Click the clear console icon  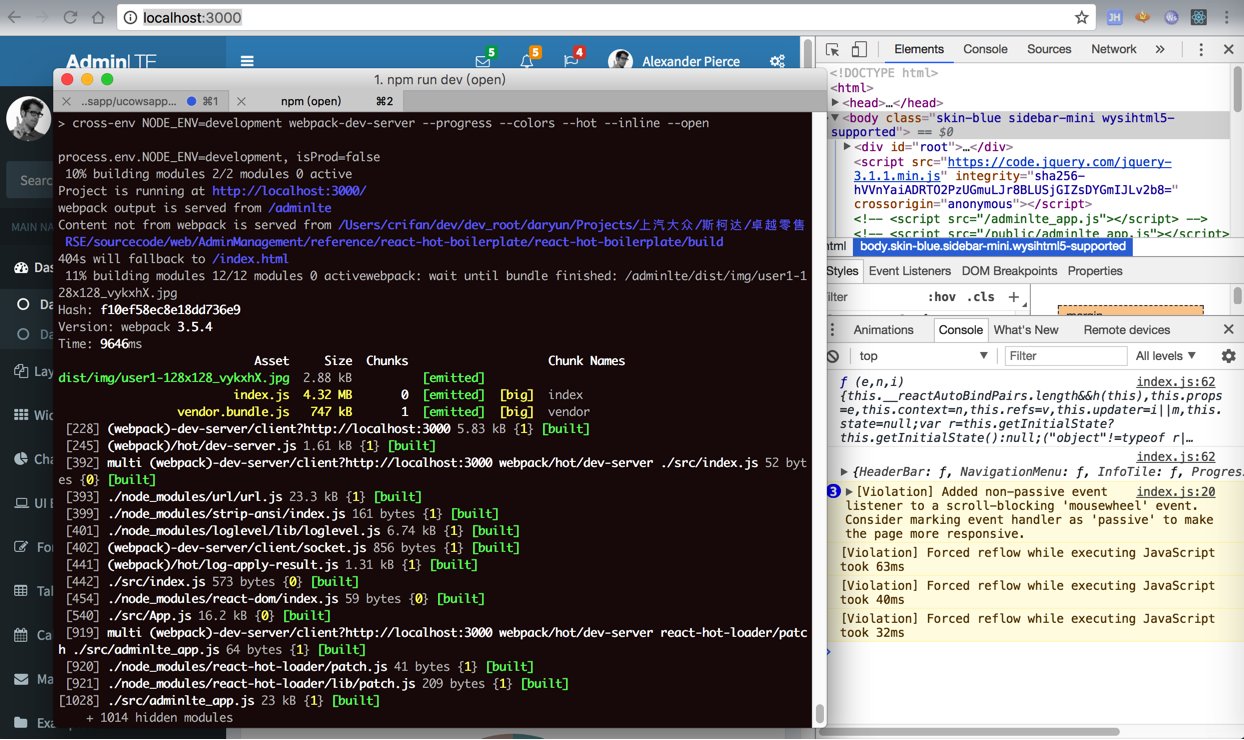(x=833, y=356)
